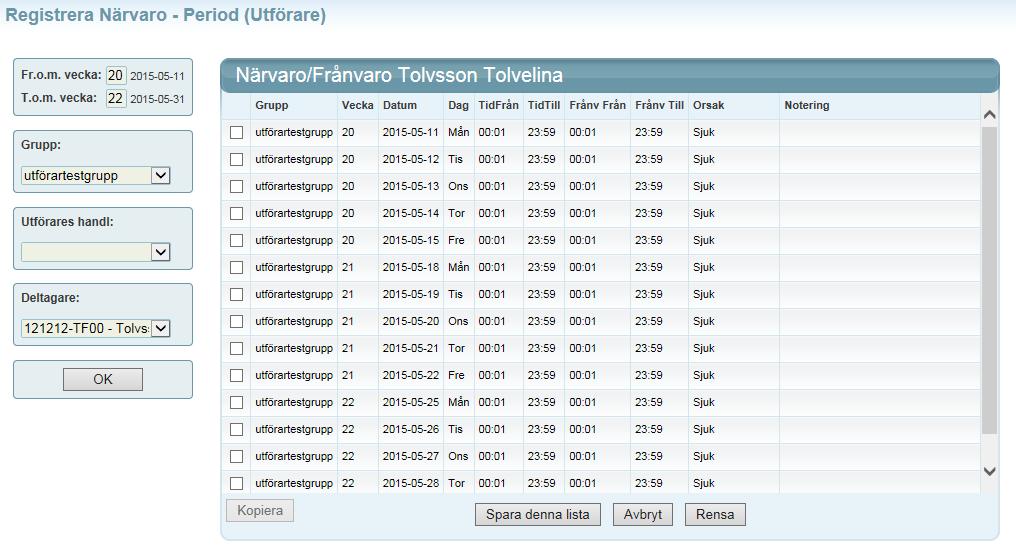Click the Avbryt button

coord(643,514)
